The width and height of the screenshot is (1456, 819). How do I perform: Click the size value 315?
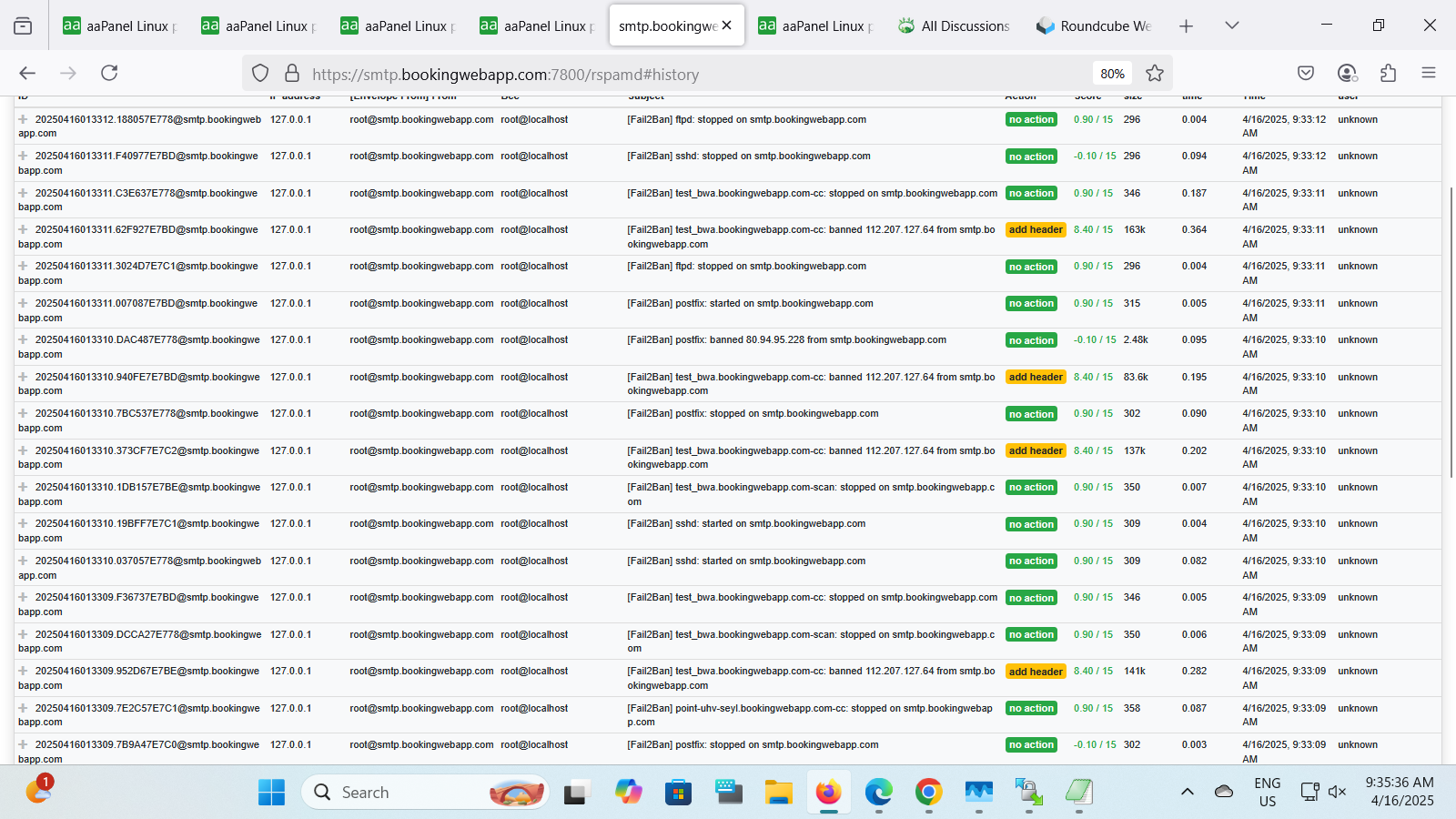point(1132,303)
